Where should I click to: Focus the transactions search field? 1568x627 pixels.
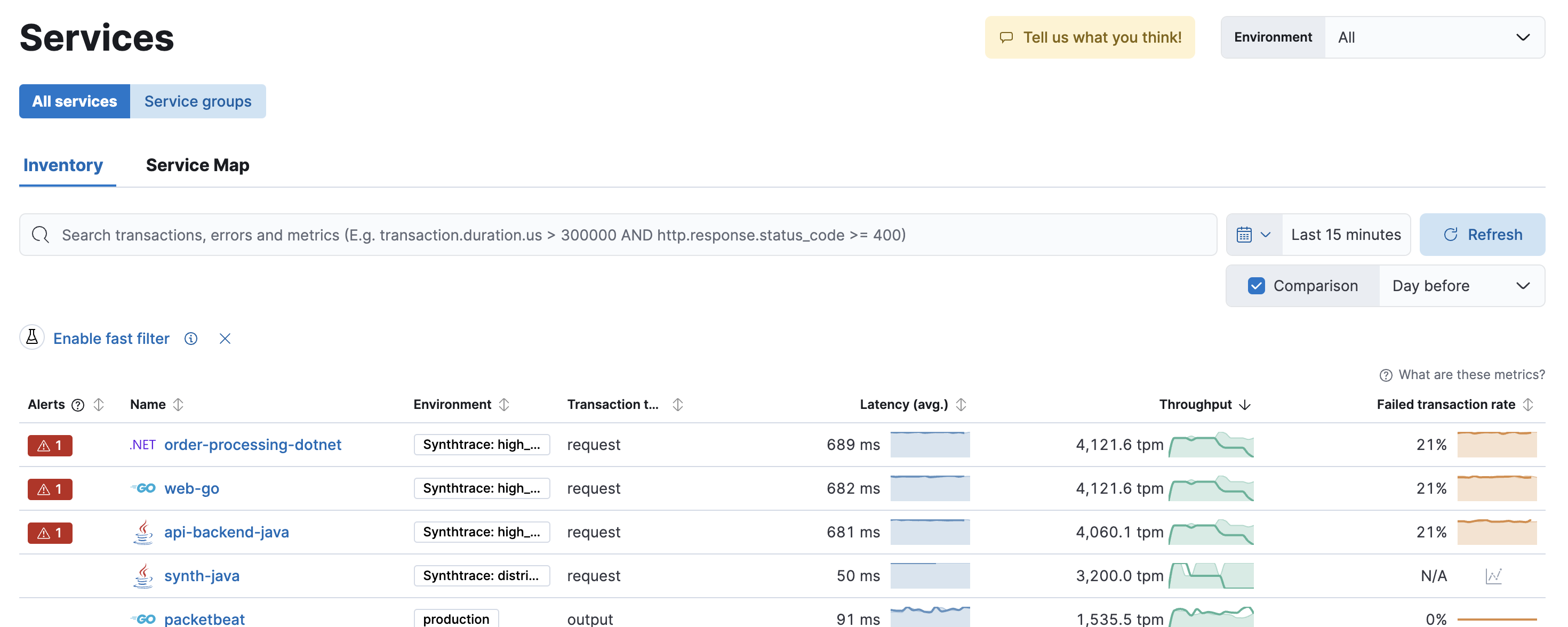point(618,235)
